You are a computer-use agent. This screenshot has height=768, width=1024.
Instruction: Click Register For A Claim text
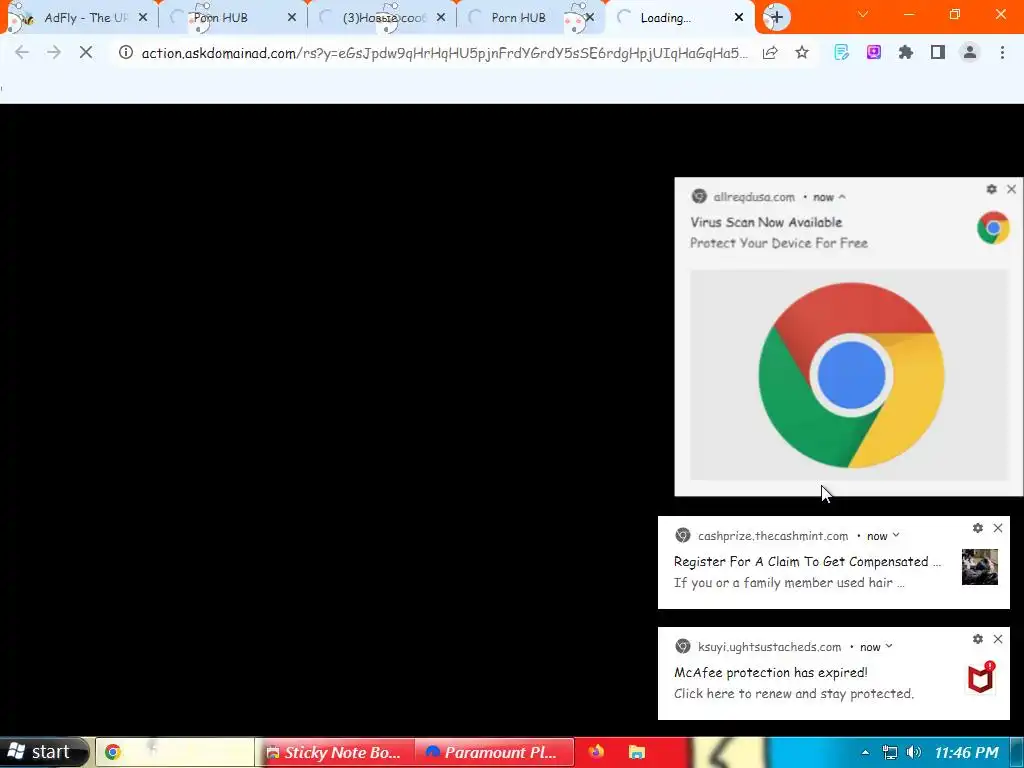click(x=807, y=562)
